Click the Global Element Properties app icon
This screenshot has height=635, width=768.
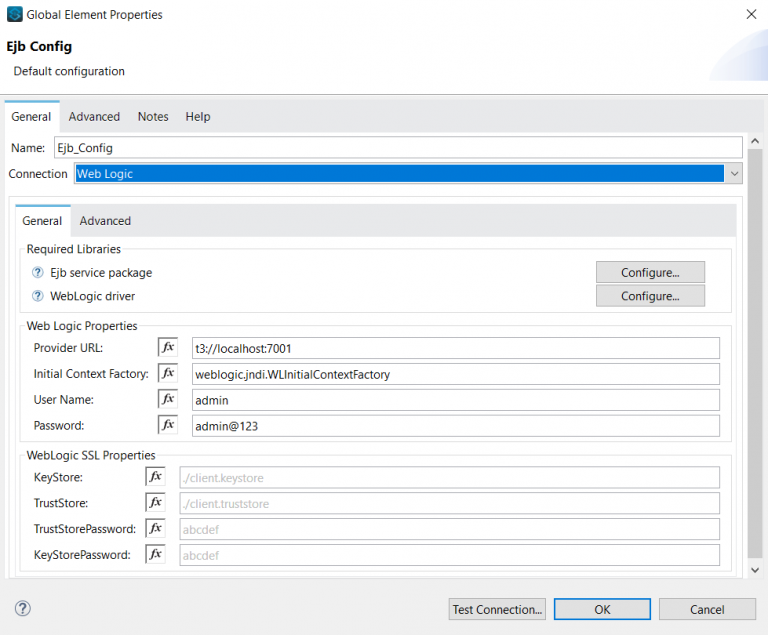pyautogui.click(x=15, y=14)
